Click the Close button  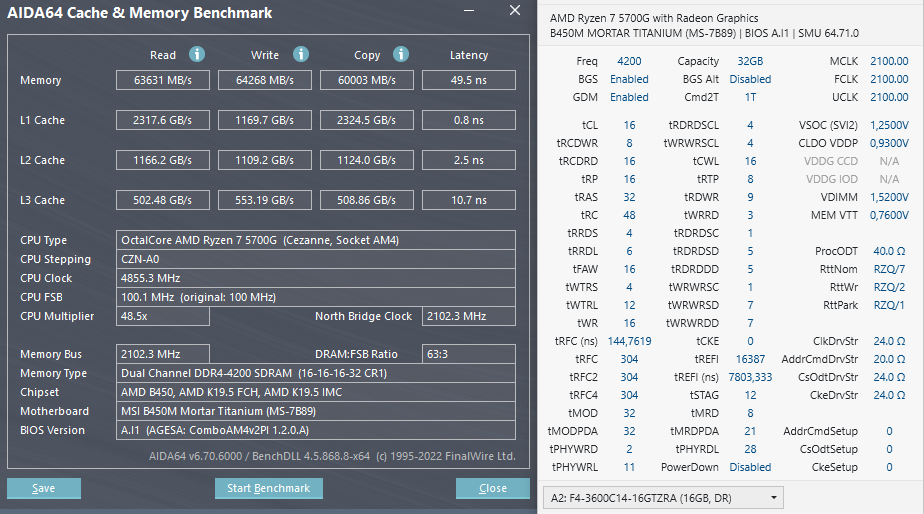(493, 488)
